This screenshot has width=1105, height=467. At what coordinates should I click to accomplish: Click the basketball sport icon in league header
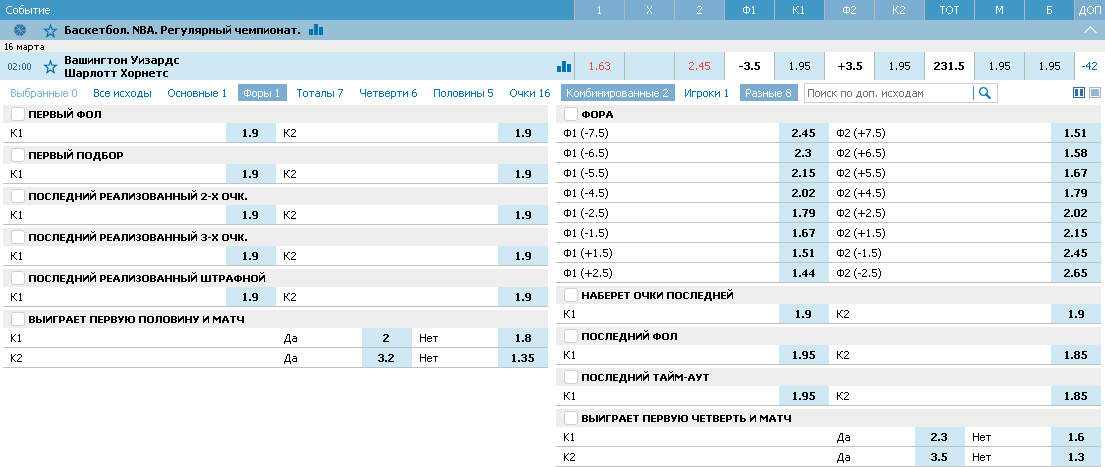click(19, 30)
